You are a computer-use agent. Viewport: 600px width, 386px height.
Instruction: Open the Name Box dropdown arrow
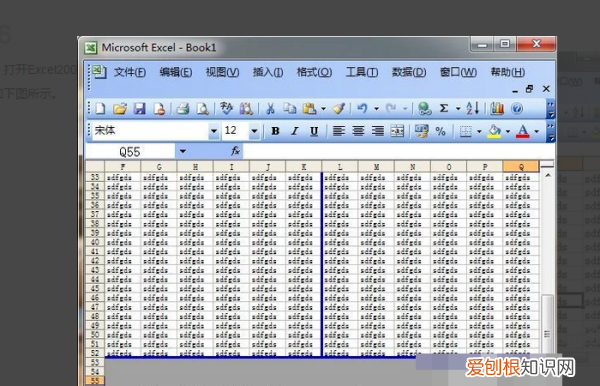(x=183, y=151)
